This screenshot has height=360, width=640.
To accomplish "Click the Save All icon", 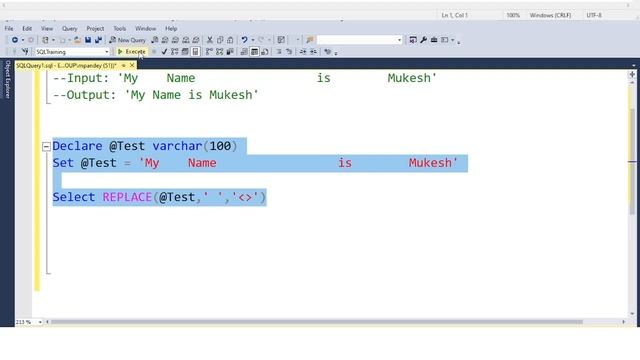I will coord(98,40).
